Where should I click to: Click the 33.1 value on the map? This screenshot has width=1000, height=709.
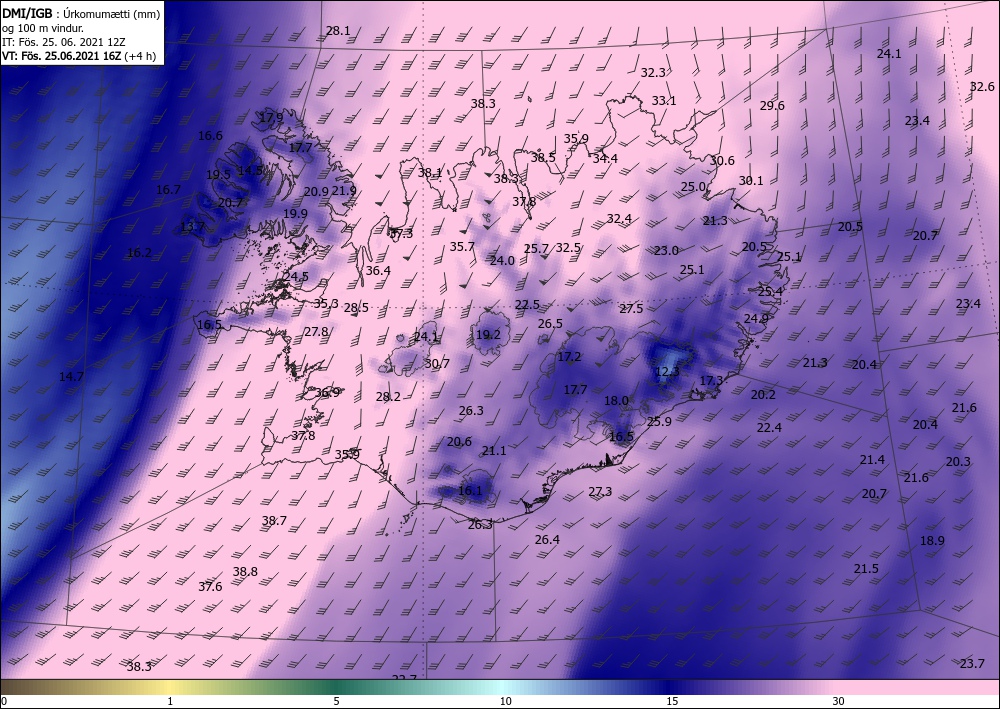pos(664,101)
